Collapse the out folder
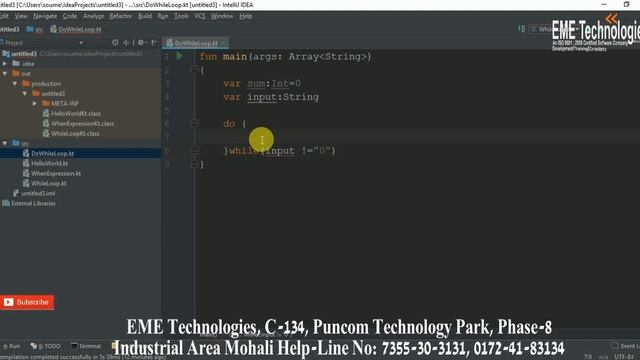The image size is (640, 360). (x=5, y=73)
